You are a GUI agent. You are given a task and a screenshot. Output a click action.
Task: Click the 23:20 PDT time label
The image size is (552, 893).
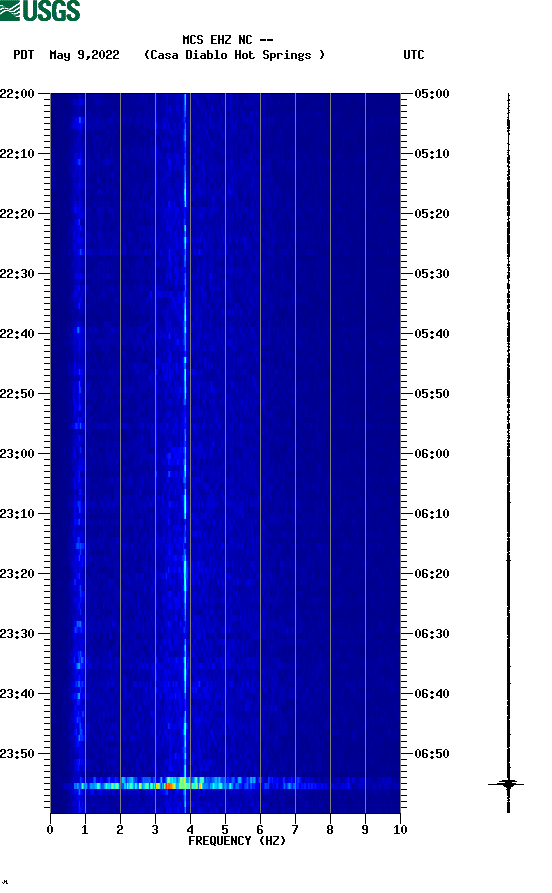(x=17, y=574)
